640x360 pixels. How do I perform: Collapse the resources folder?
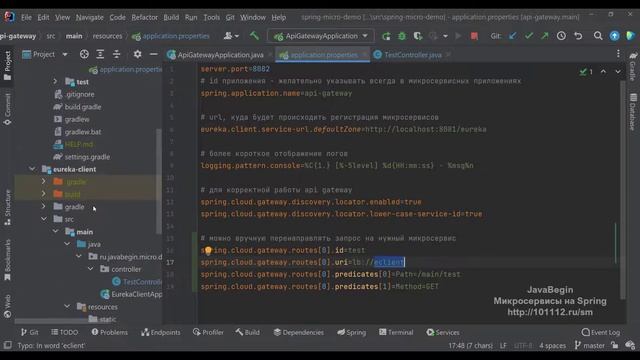[67, 307]
